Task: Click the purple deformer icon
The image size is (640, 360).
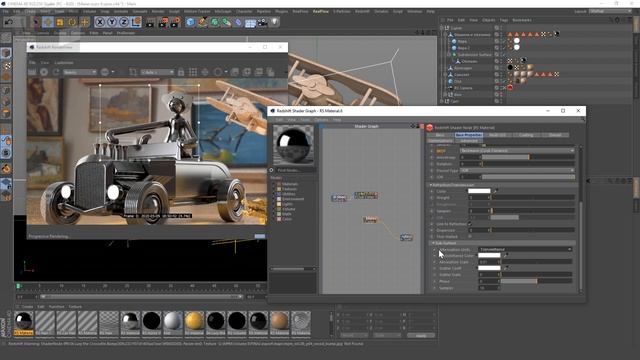Action: click(238, 22)
